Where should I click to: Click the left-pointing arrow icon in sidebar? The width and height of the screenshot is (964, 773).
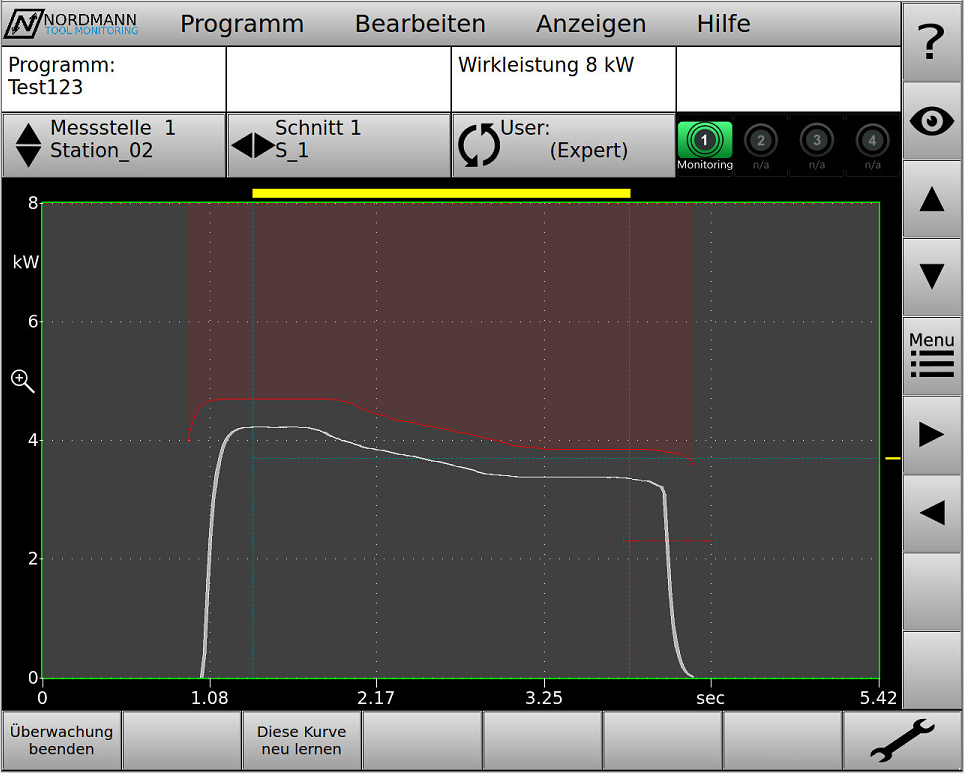click(931, 512)
